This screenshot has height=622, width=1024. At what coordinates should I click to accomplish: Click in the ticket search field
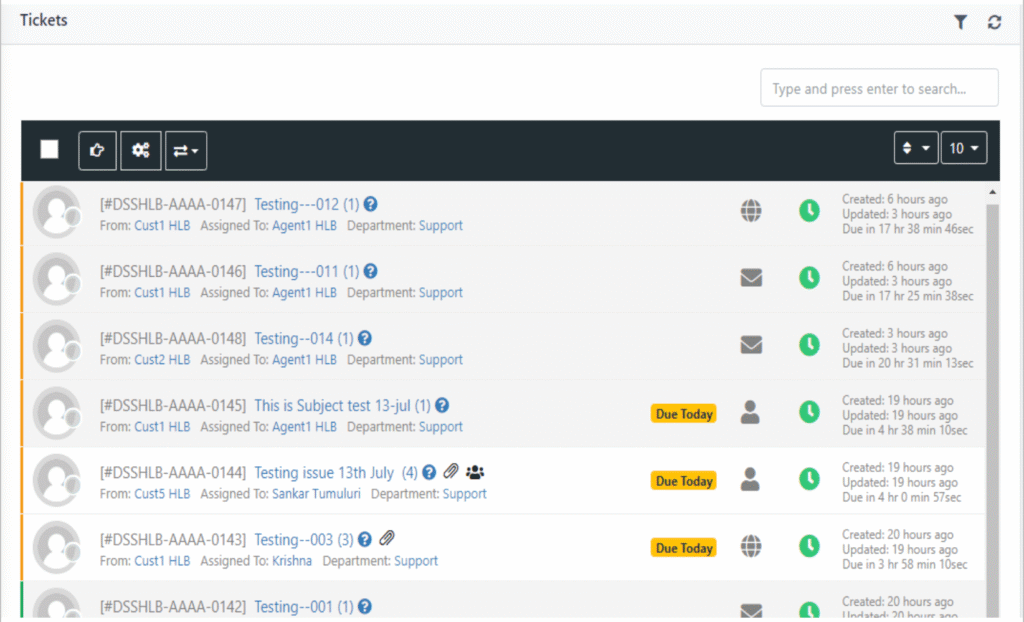(x=879, y=88)
